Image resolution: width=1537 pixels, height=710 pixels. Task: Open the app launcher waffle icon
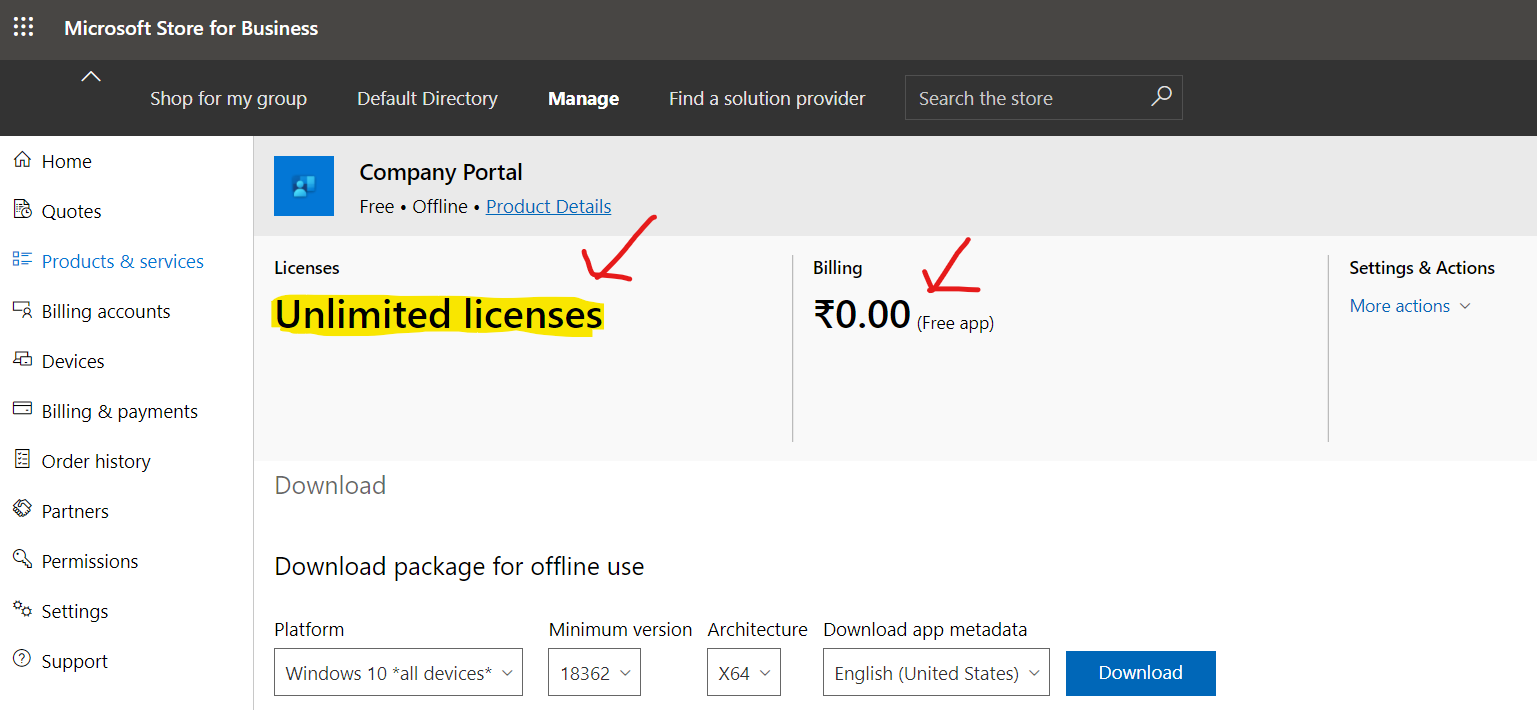(x=23, y=27)
